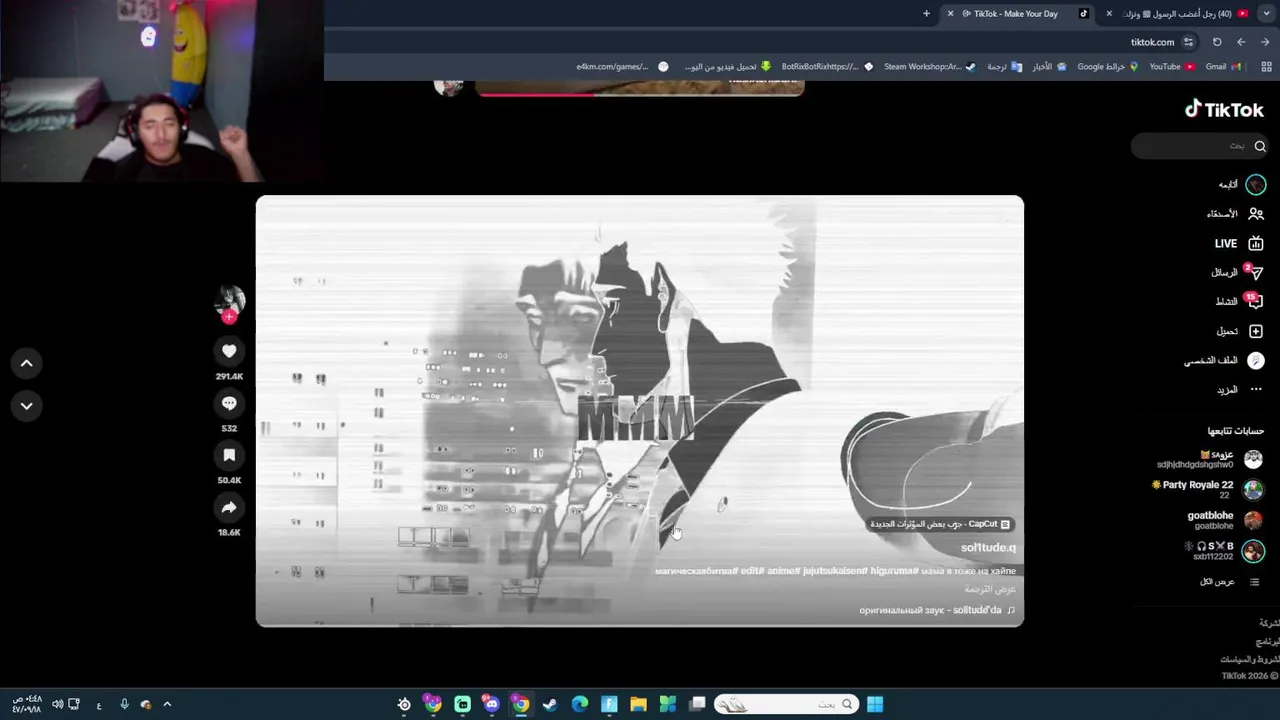The height and width of the screenshot is (720, 1280).
Task: Open Steam from the taskbar
Action: (550, 704)
